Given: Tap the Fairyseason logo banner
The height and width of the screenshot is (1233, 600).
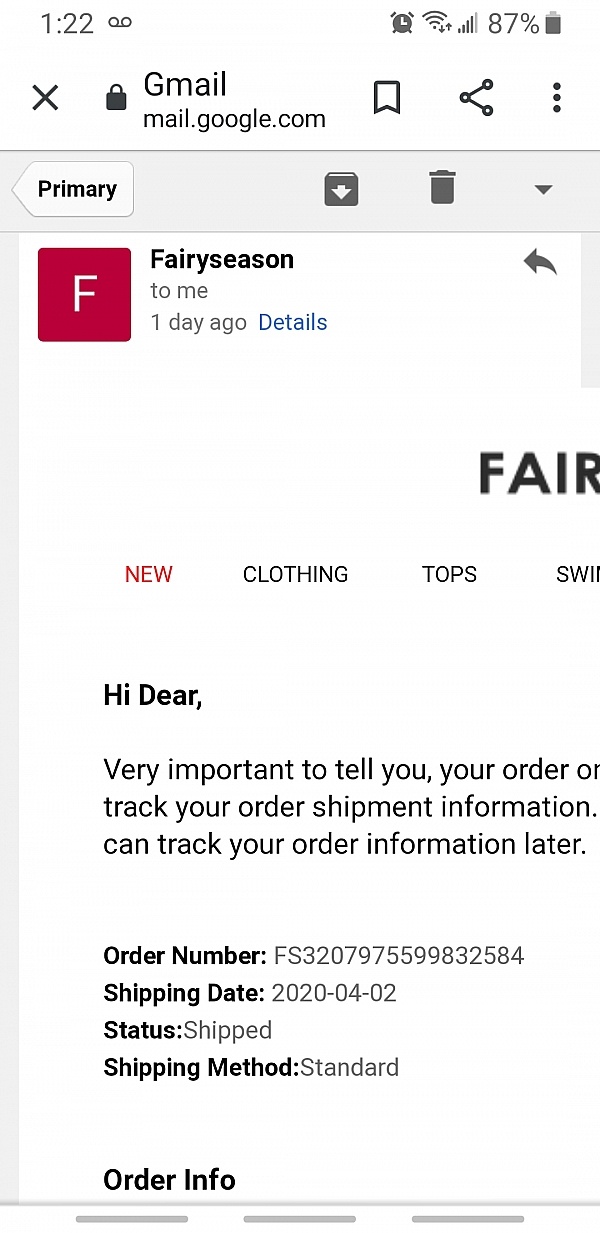Looking at the screenshot, I should click(539, 473).
